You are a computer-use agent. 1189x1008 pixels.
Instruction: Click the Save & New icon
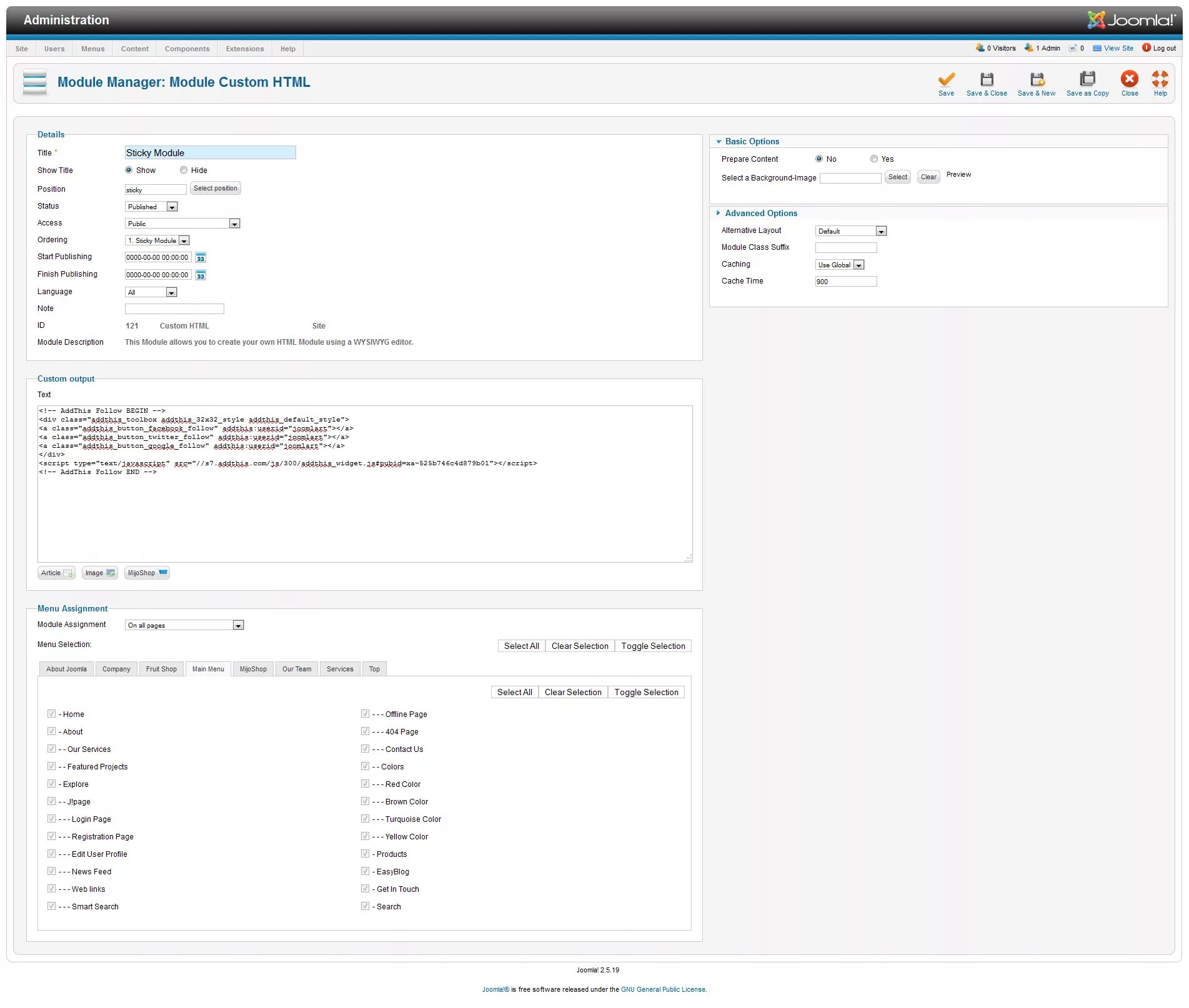pos(1037,79)
